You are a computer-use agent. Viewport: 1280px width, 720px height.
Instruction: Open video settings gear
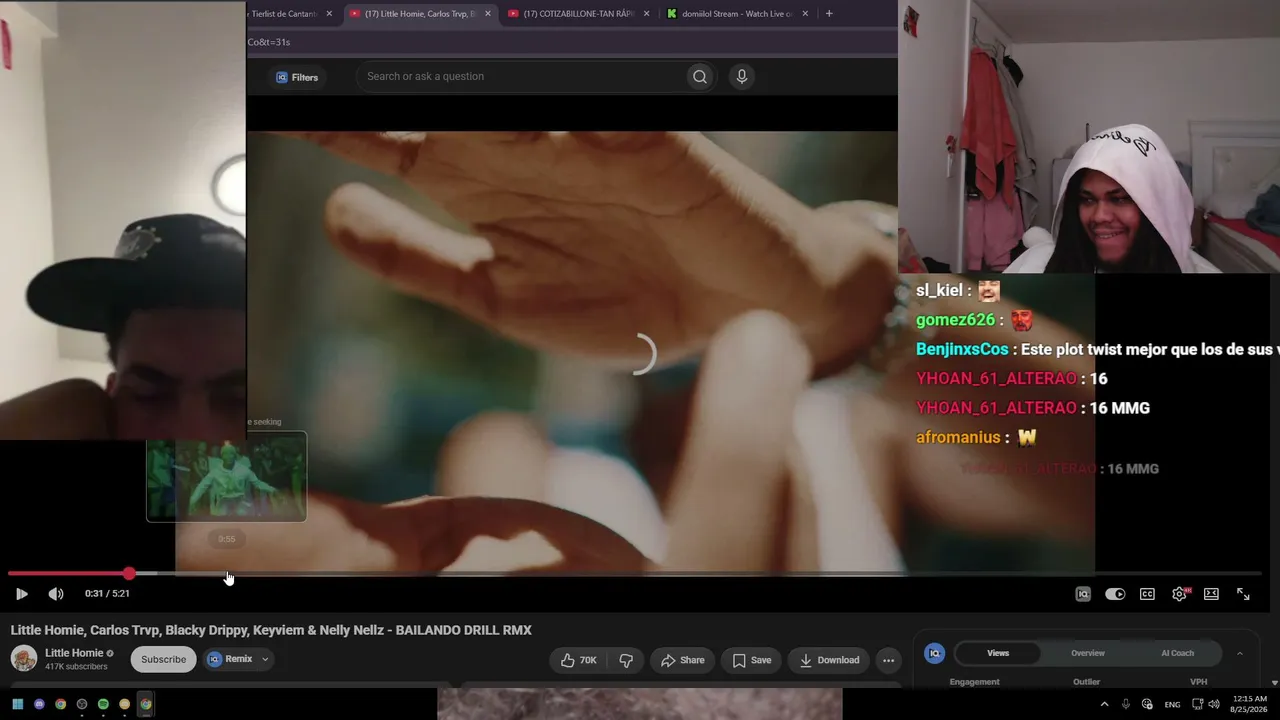tap(1180, 594)
